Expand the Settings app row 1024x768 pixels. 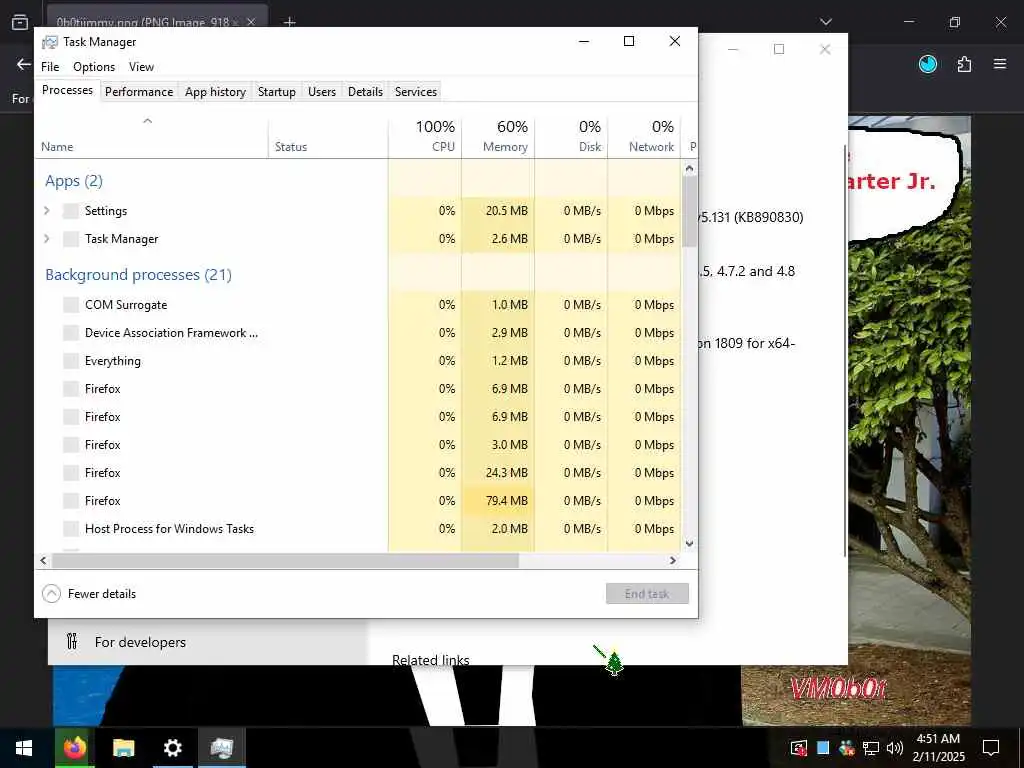pyautogui.click(x=47, y=210)
